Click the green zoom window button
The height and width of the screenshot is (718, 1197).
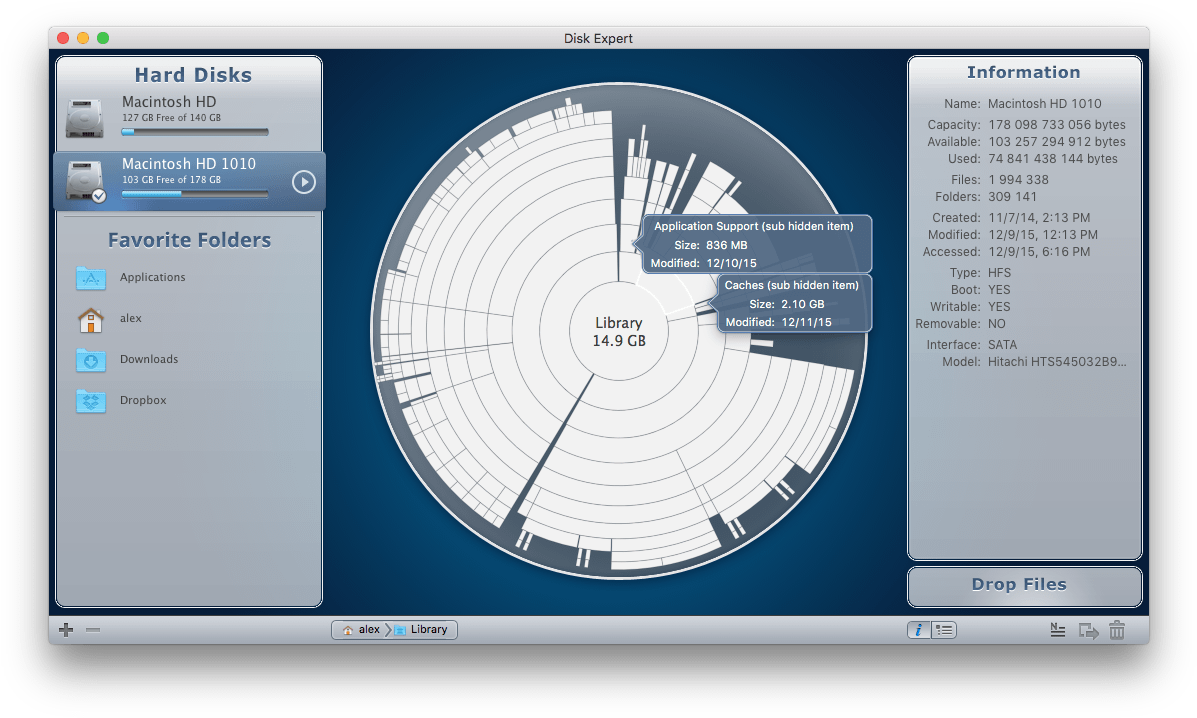pyautogui.click(x=103, y=38)
